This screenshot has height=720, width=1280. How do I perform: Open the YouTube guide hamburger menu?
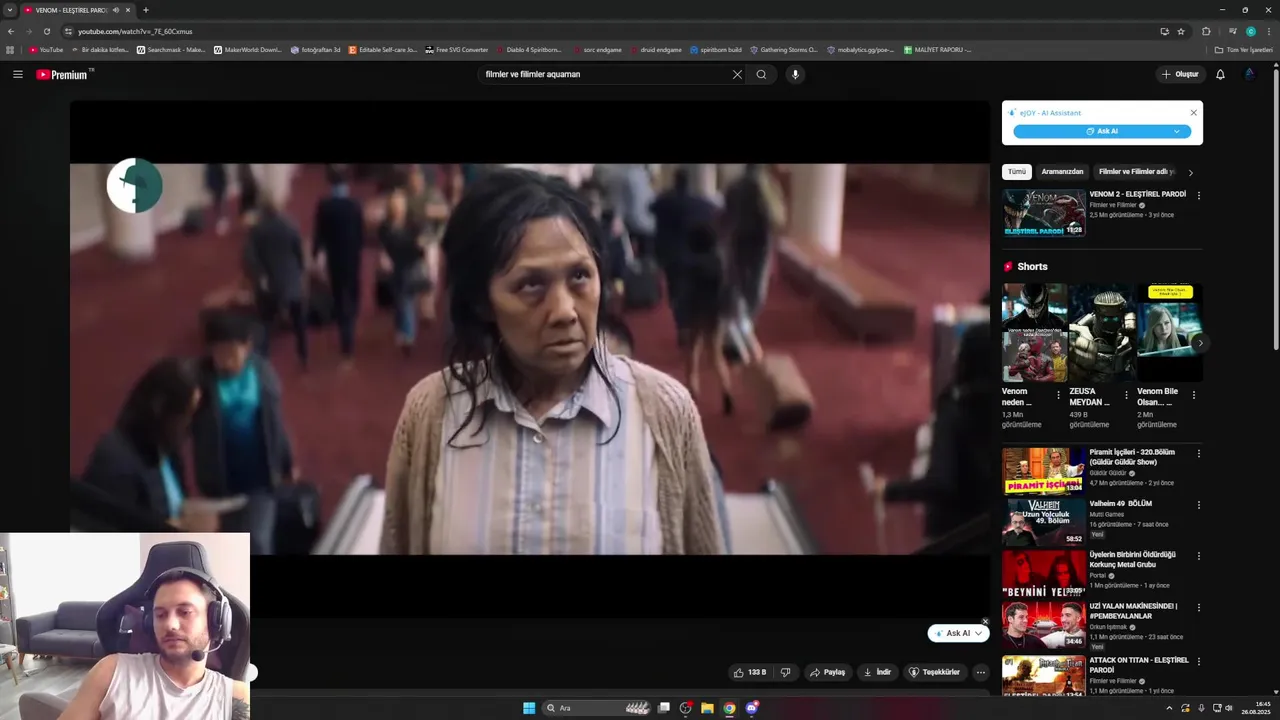point(18,74)
